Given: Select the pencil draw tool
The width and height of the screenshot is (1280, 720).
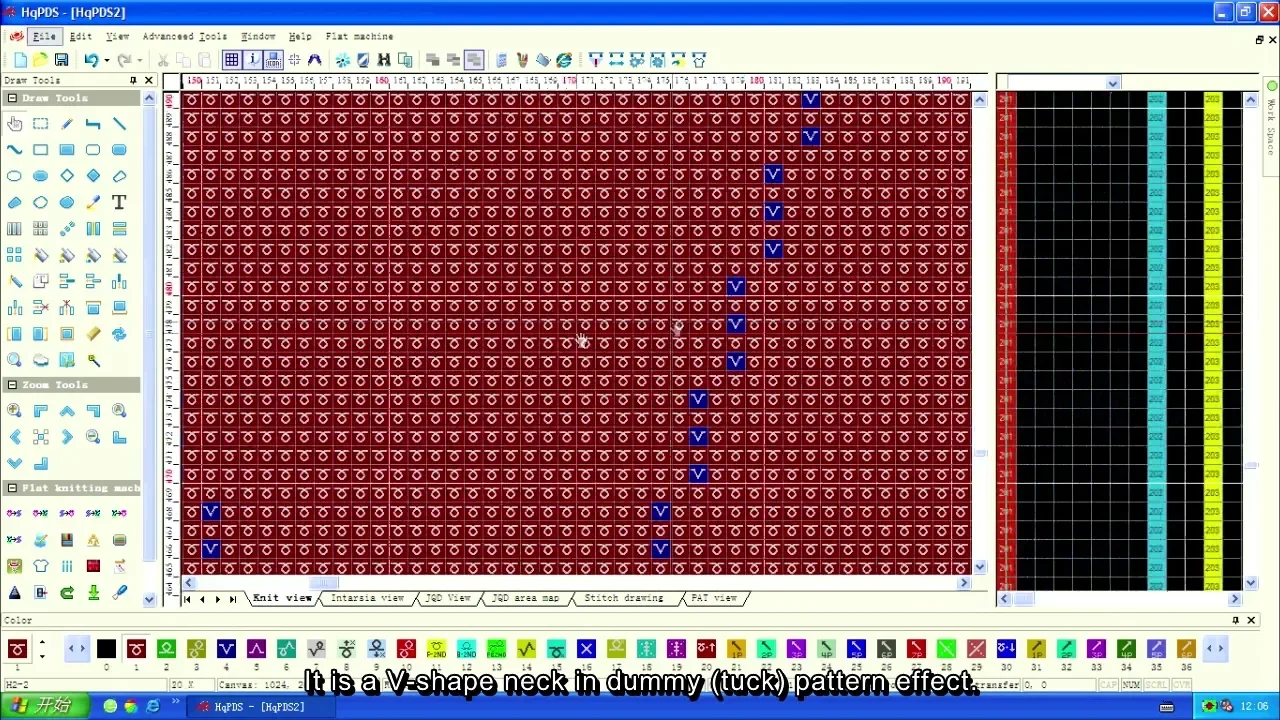Looking at the screenshot, I should [67, 124].
